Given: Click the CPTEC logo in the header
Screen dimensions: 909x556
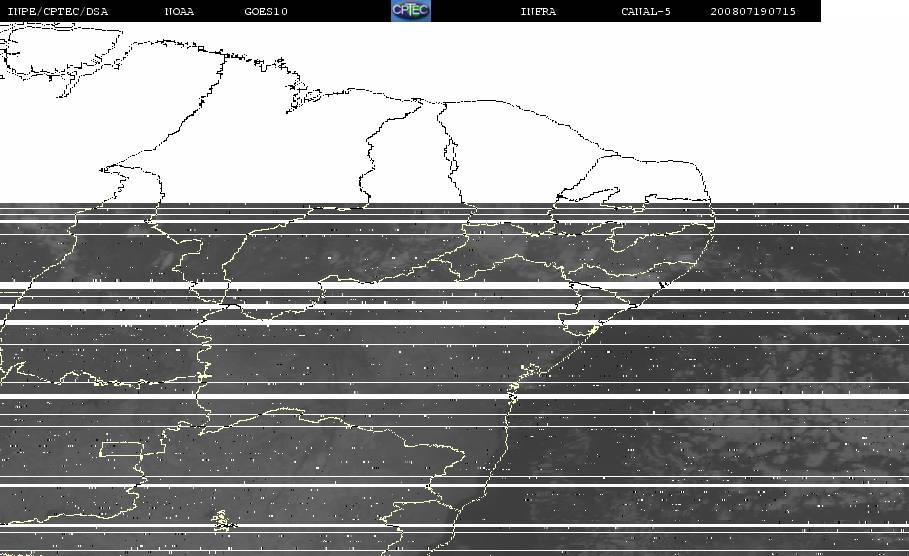Looking at the screenshot, I should 411,10.
